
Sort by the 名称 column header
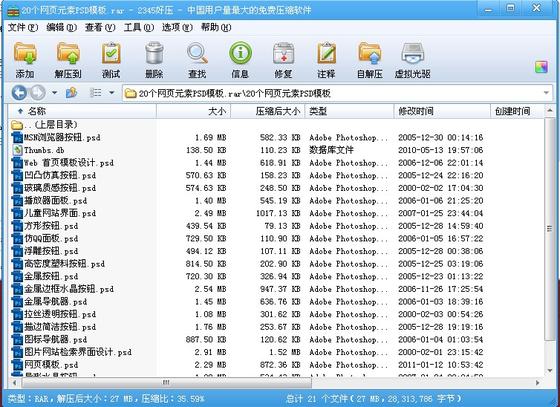coord(82,111)
